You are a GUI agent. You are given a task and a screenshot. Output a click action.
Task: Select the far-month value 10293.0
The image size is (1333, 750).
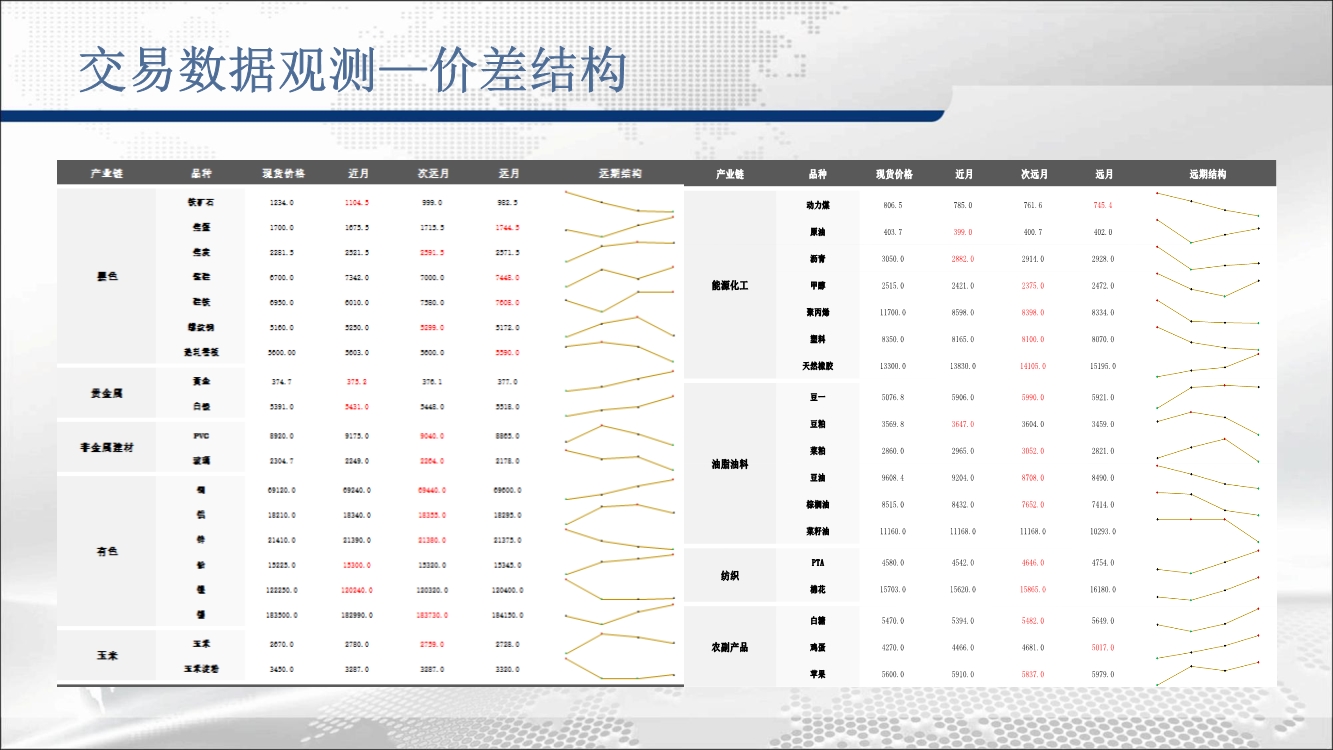(1103, 531)
